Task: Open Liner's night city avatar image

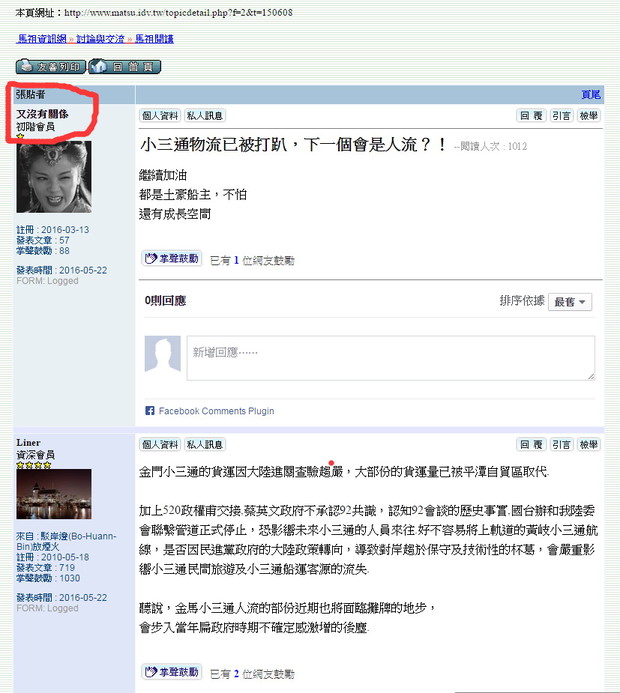Action: click(54, 494)
